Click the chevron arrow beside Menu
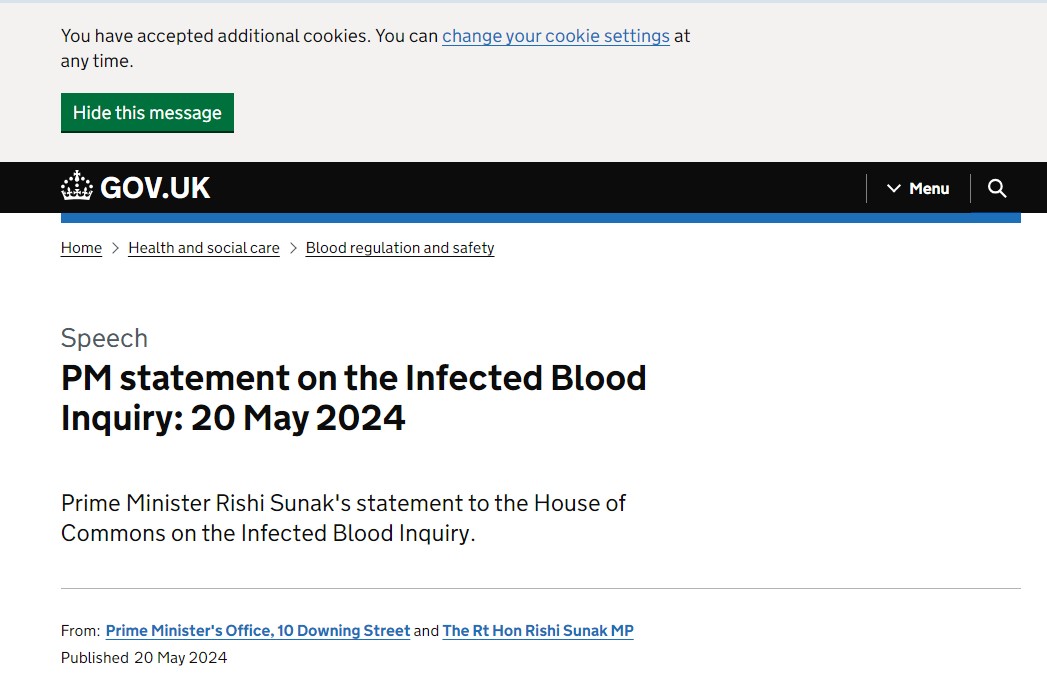Screen dimensions: 1047x696 point(894,188)
